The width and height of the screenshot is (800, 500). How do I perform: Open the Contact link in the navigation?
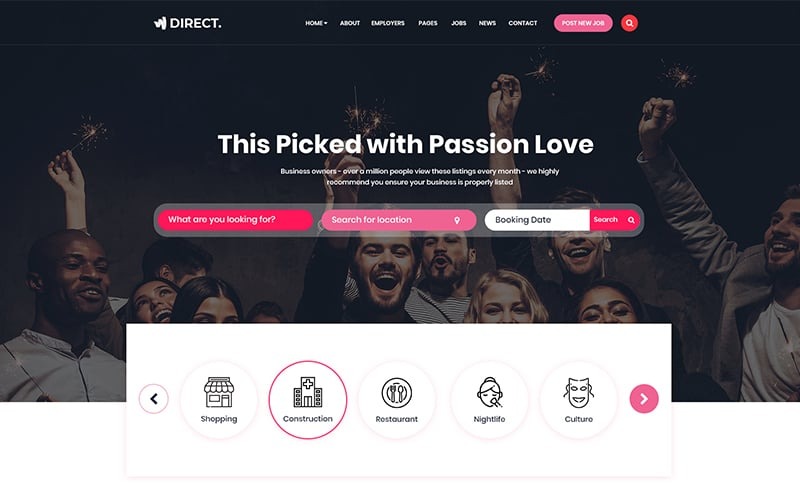coord(522,23)
